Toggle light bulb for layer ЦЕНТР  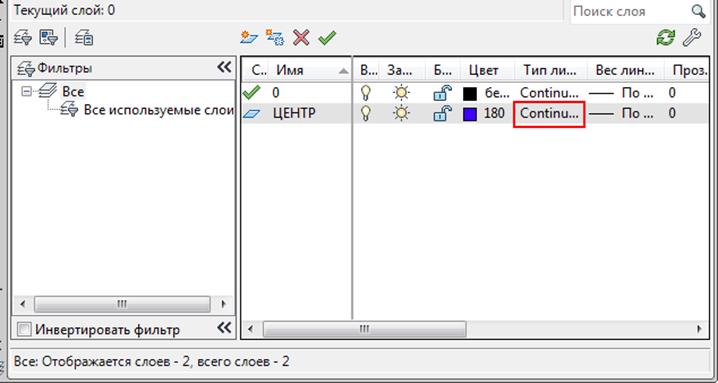365,113
